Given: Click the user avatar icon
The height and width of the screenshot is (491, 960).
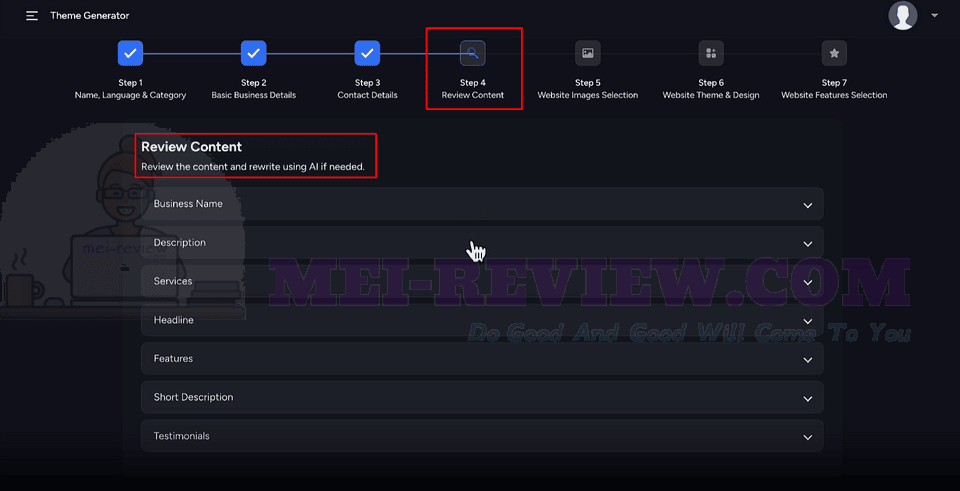Looking at the screenshot, I should click(902, 15).
